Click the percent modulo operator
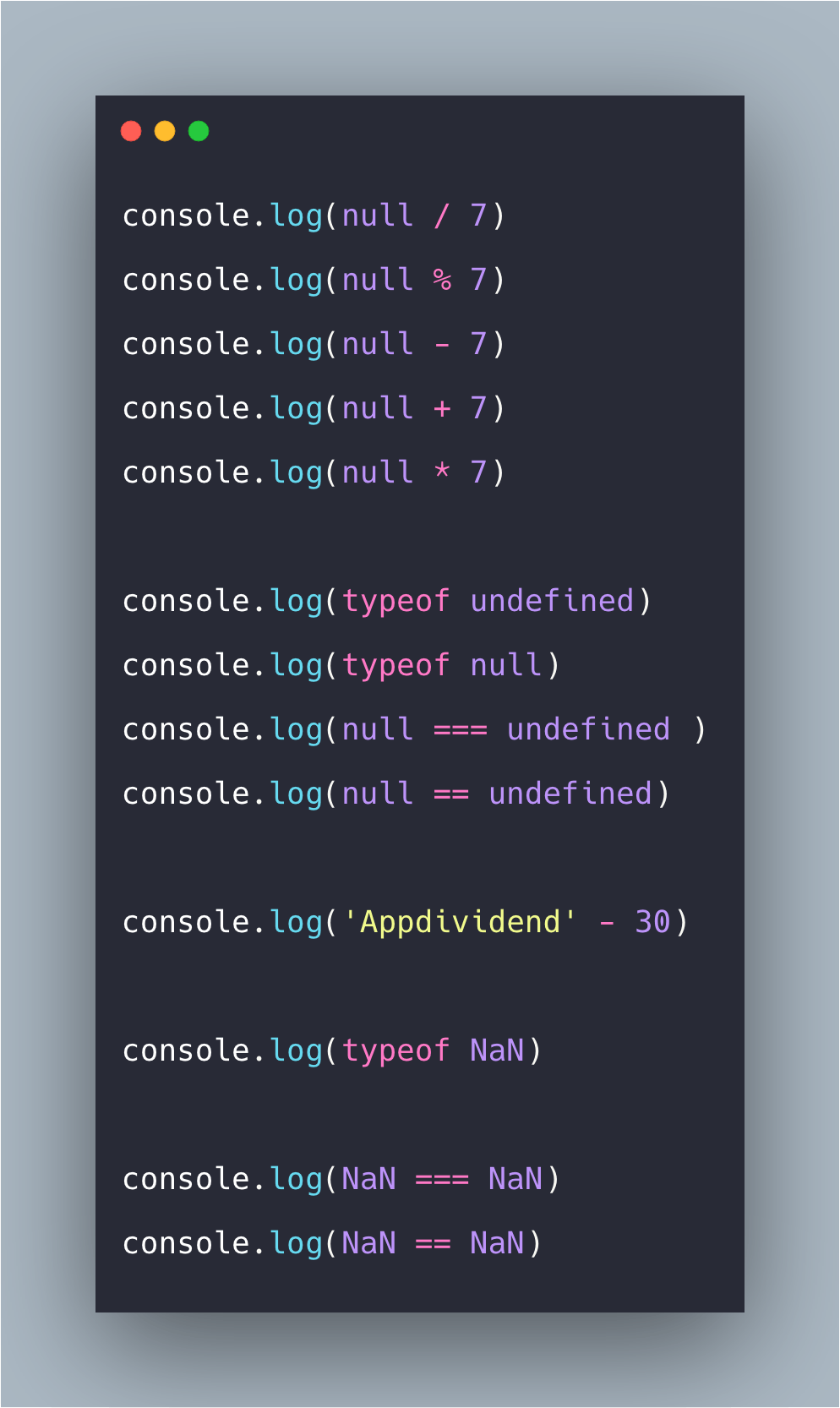The width and height of the screenshot is (840, 1408). (x=442, y=280)
